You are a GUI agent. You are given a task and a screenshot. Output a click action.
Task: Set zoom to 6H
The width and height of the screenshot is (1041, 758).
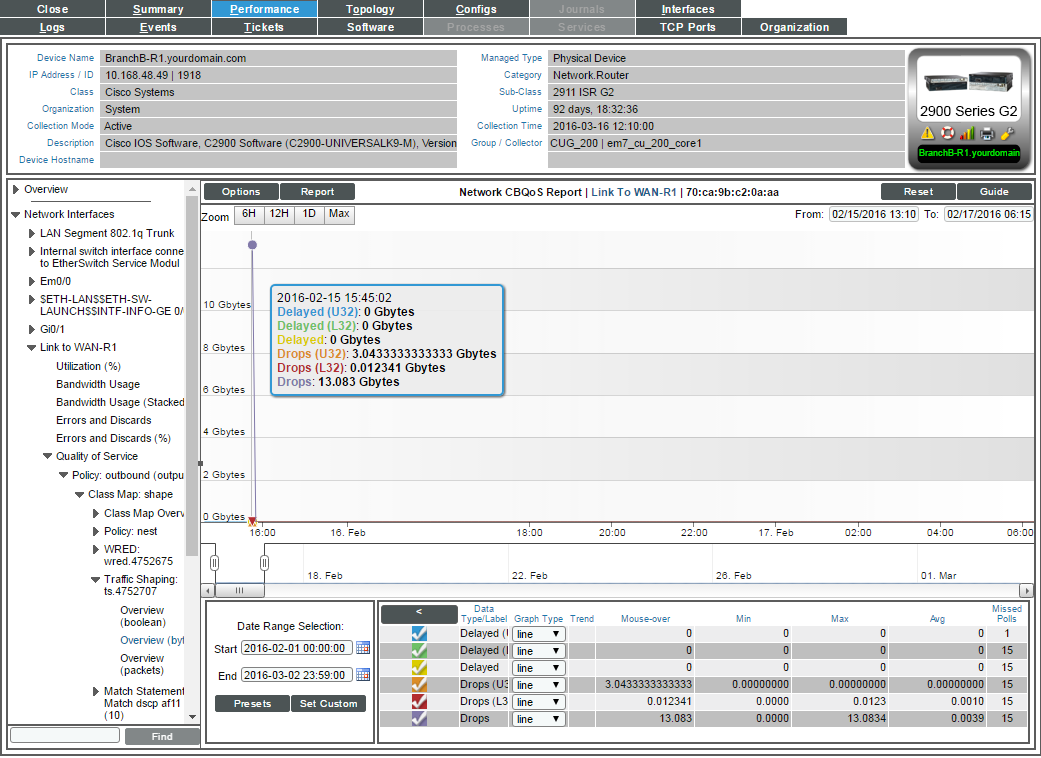click(249, 214)
